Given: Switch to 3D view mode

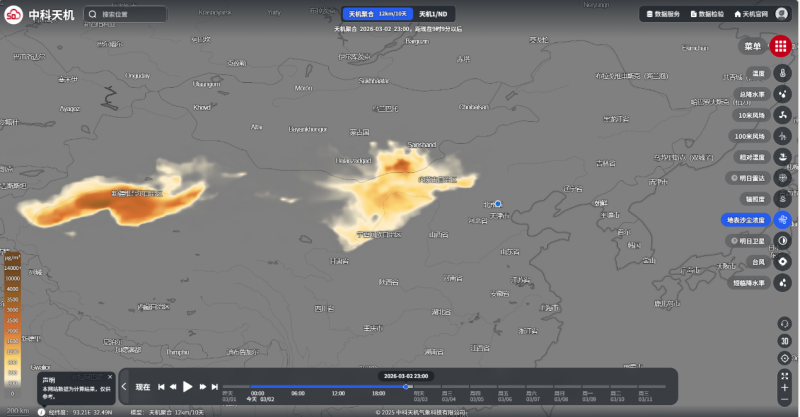Looking at the screenshot, I should pos(784,340).
